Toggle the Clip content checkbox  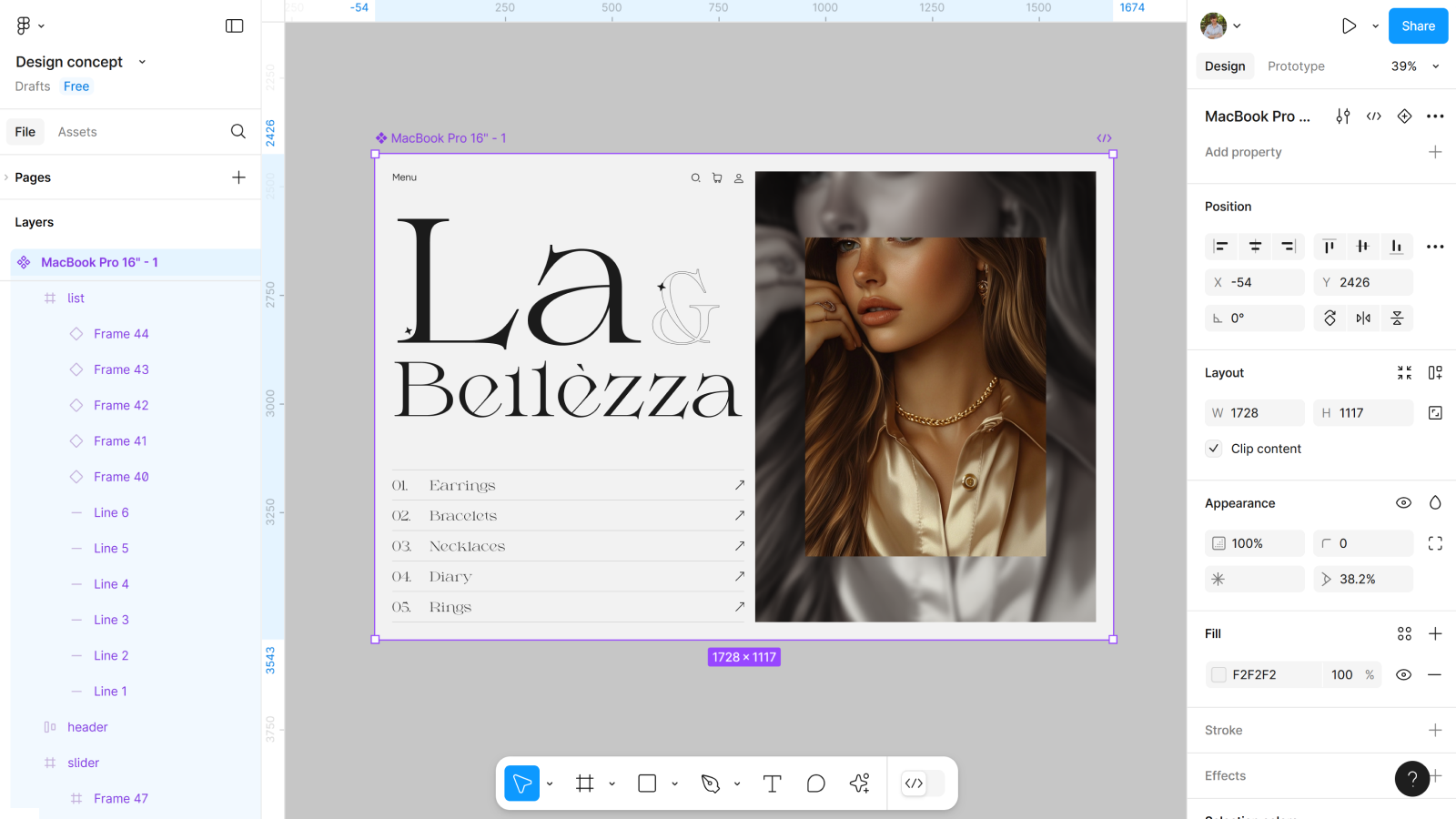(x=1214, y=449)
